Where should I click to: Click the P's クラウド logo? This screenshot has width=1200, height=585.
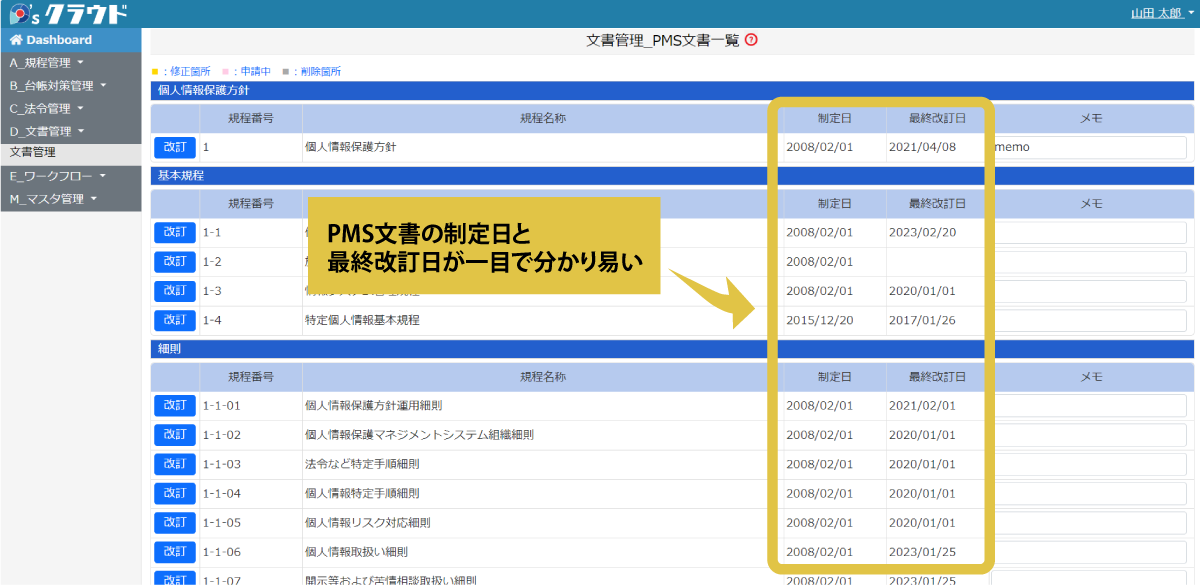[x=65, y=13]
